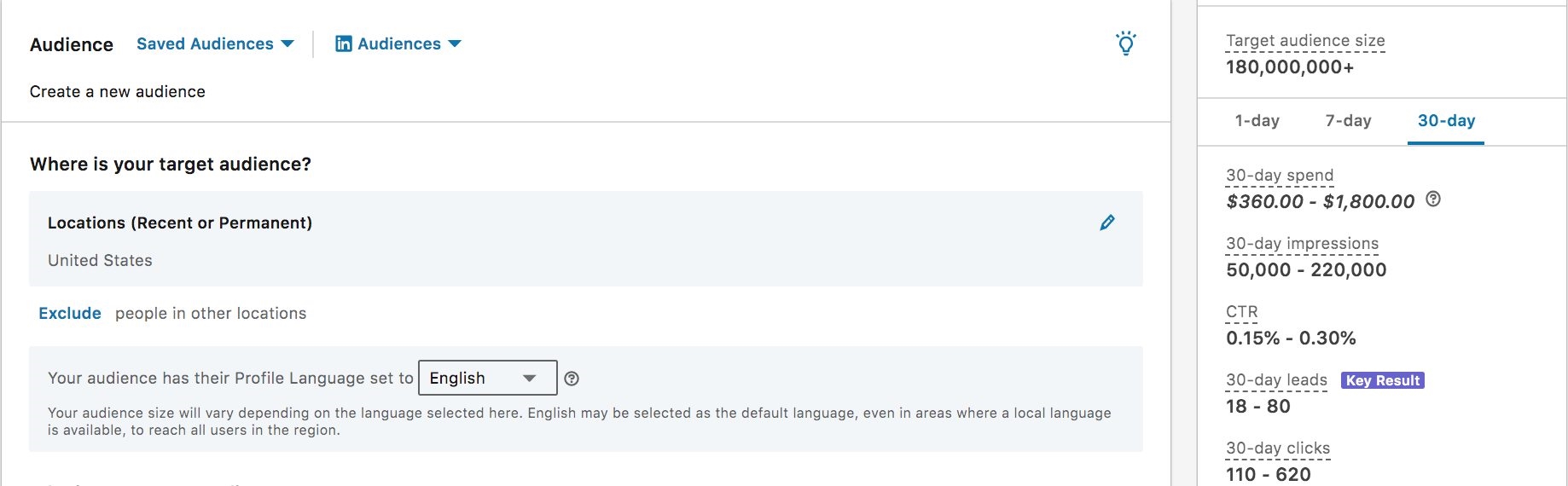Click the help icon beside Profile Language
The height and width of the screenshot is (486, 1568).
coord(572,379)
